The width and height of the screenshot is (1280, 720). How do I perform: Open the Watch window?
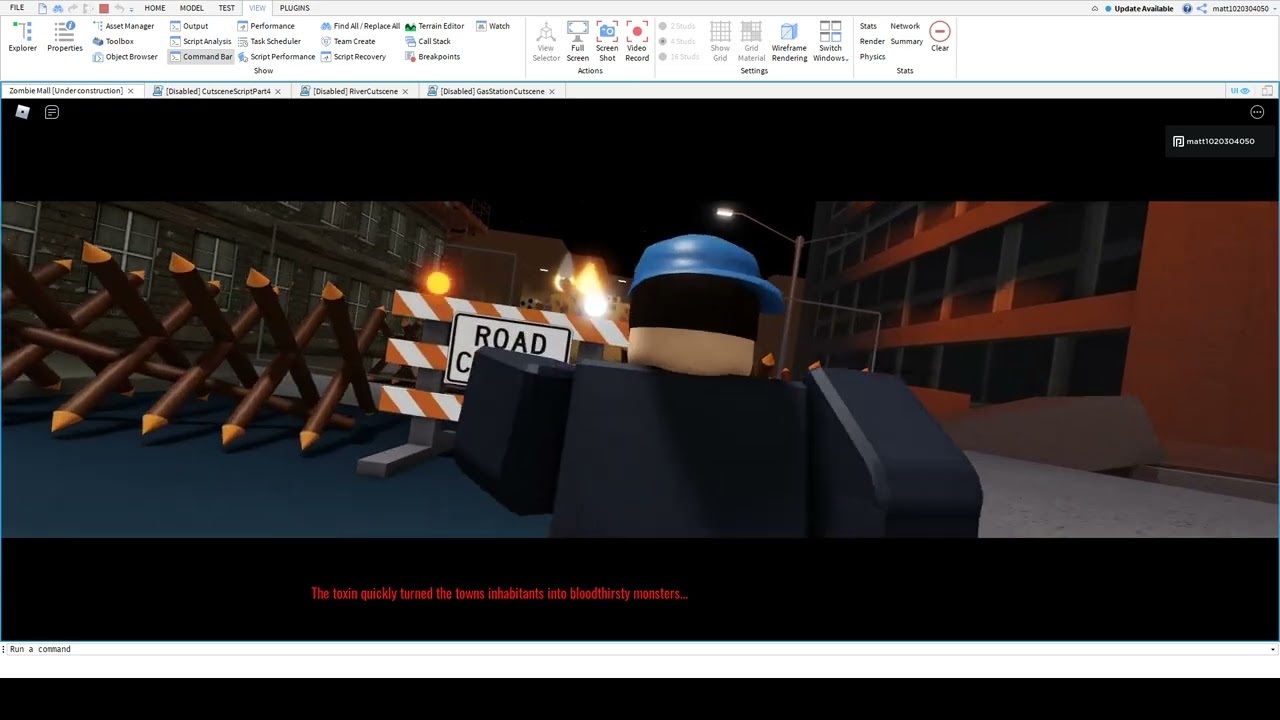(493, 26)
